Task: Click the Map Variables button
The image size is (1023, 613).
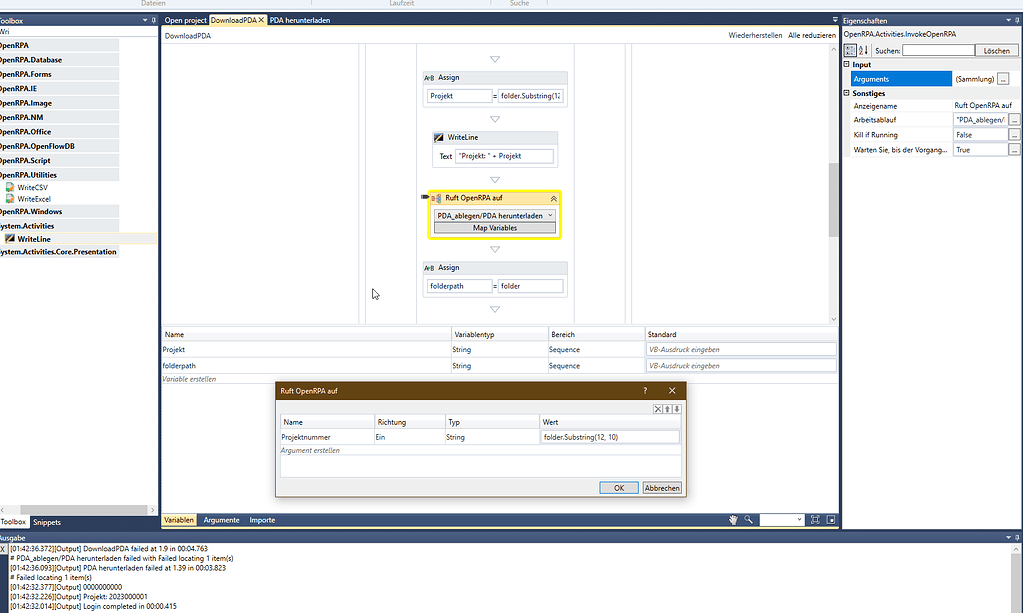Action: coord(494,229)
